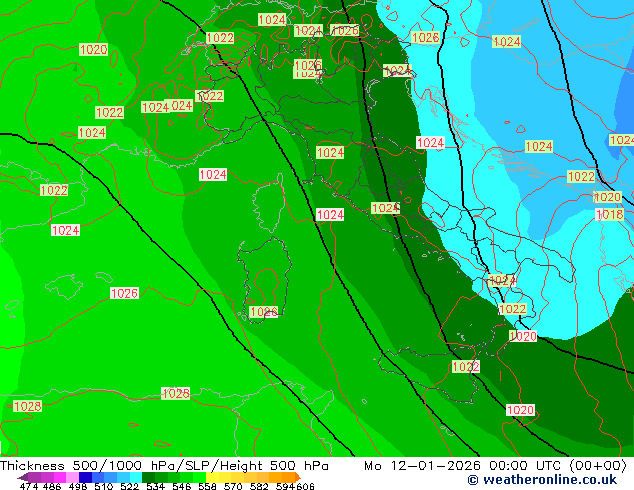Click the legend value 570
634x490 pixels.
233,486
